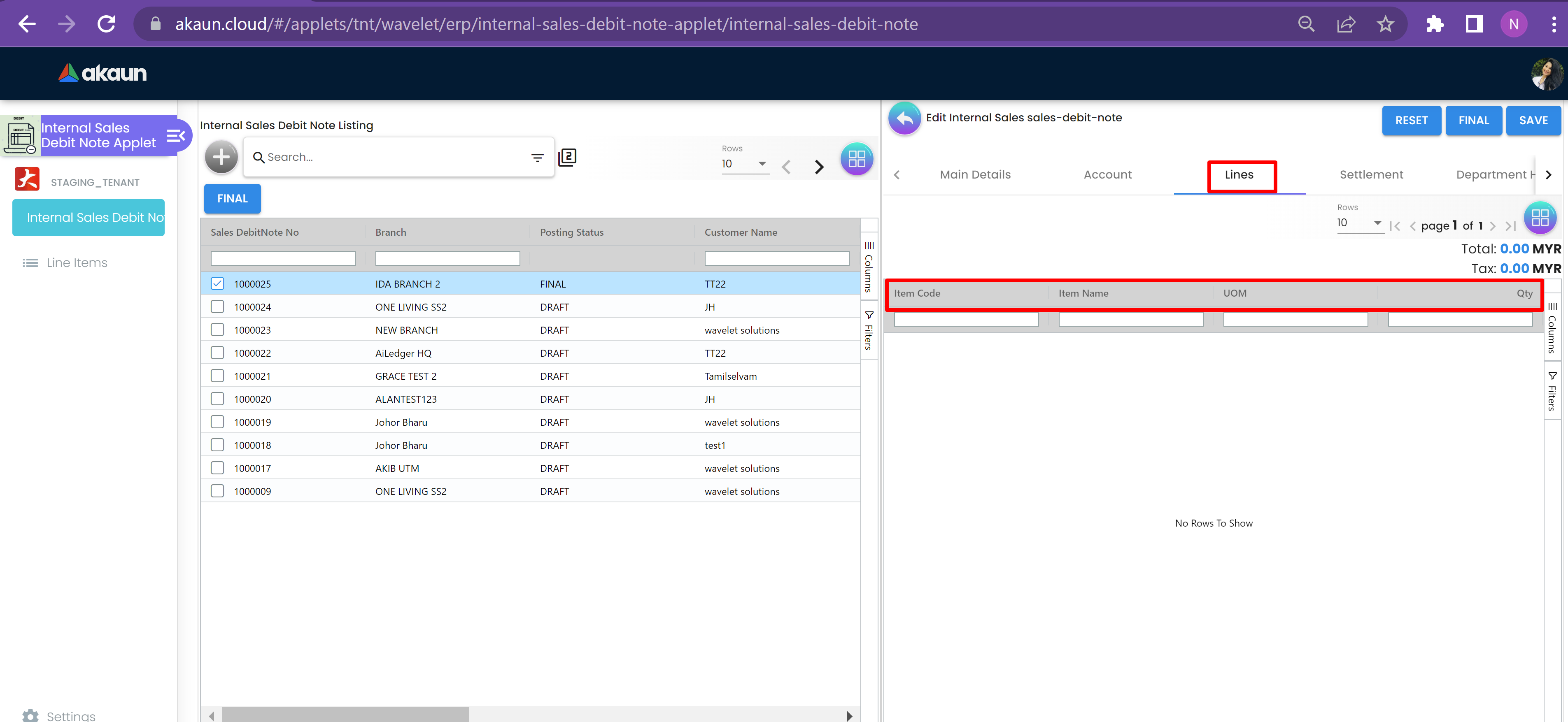
Task: Open grid view icon in listing panel
Action: (856, 159)
